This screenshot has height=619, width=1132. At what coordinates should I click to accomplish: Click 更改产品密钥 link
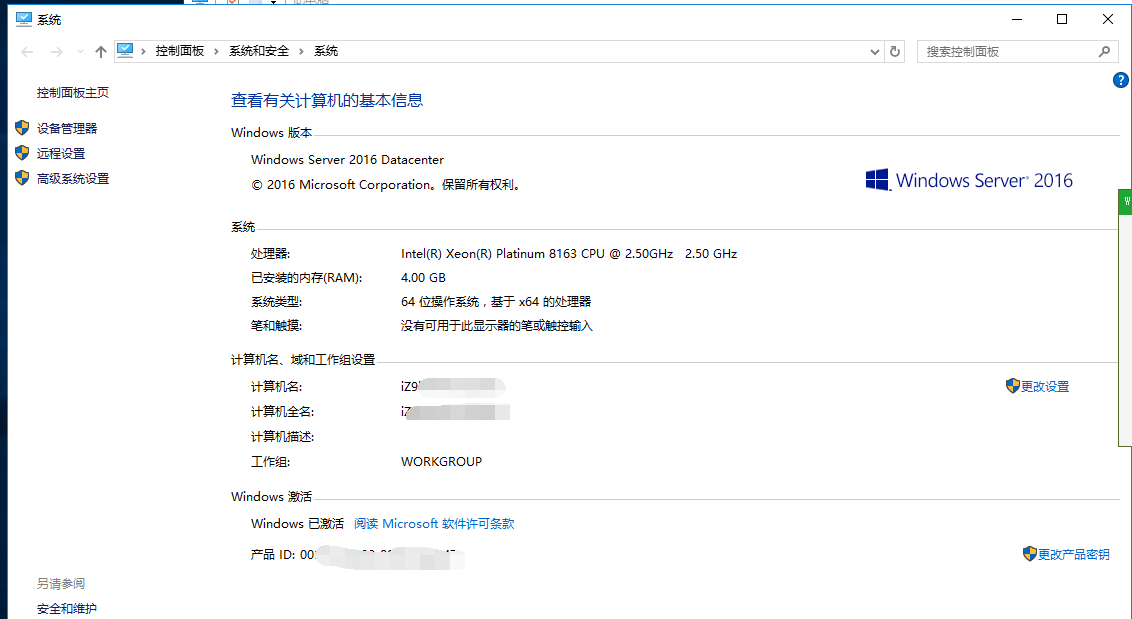(1074, 554)
